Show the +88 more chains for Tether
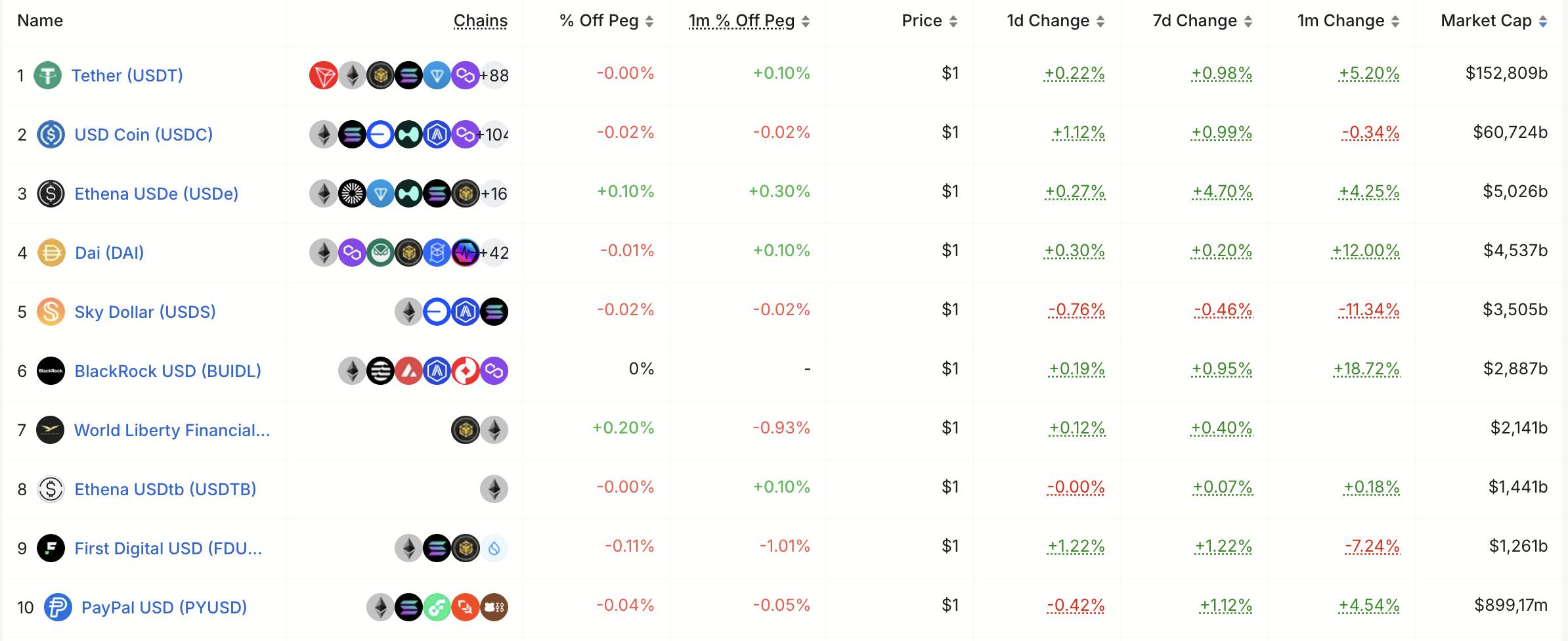Image resolution: width=1568 pixels, height=641 pixels. (x=494, y=76)
